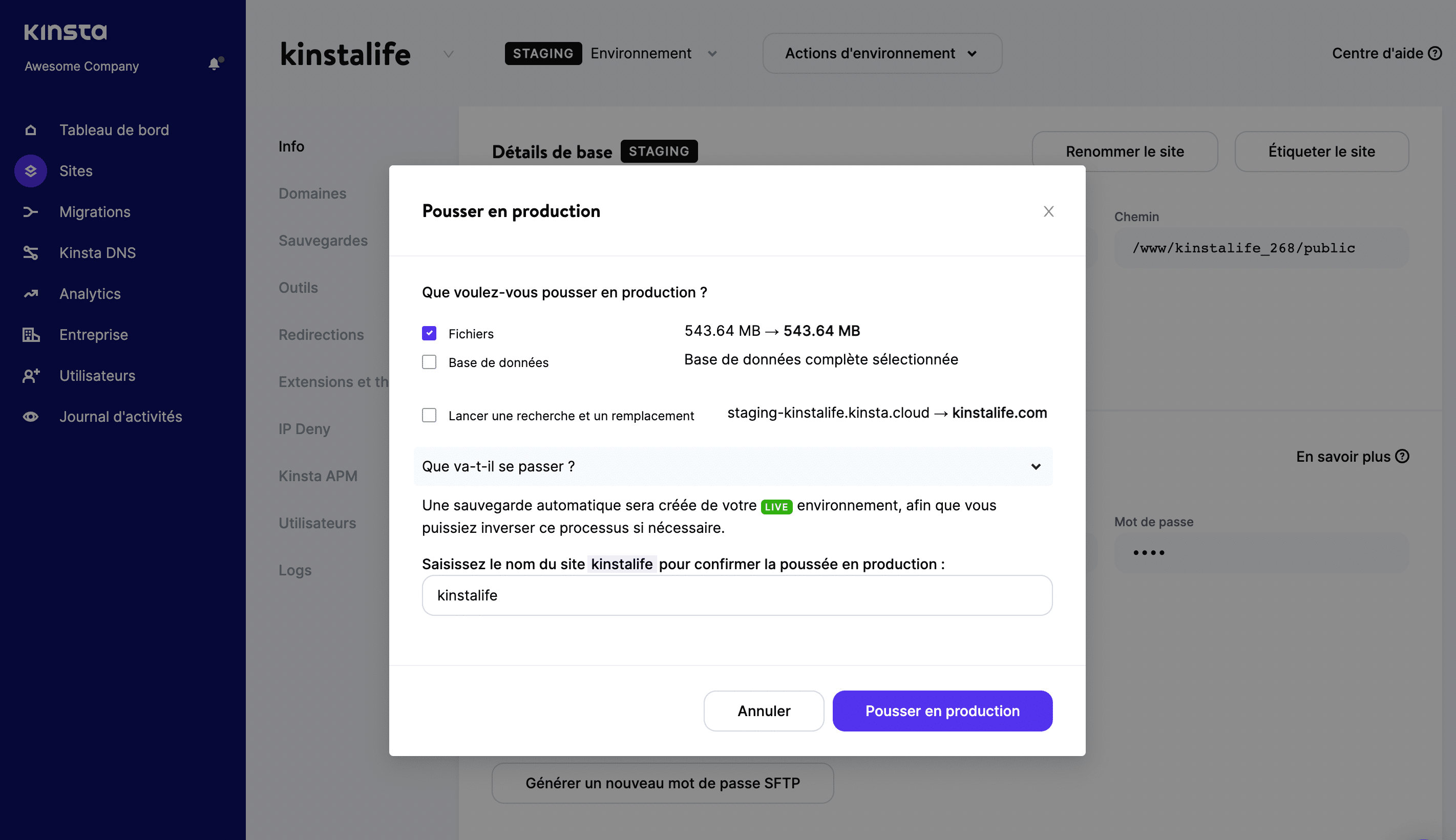This screenshot has width=1456, height=840.
Task: Open the Tableau de bord from sidebar
Action: pos(114,129)
